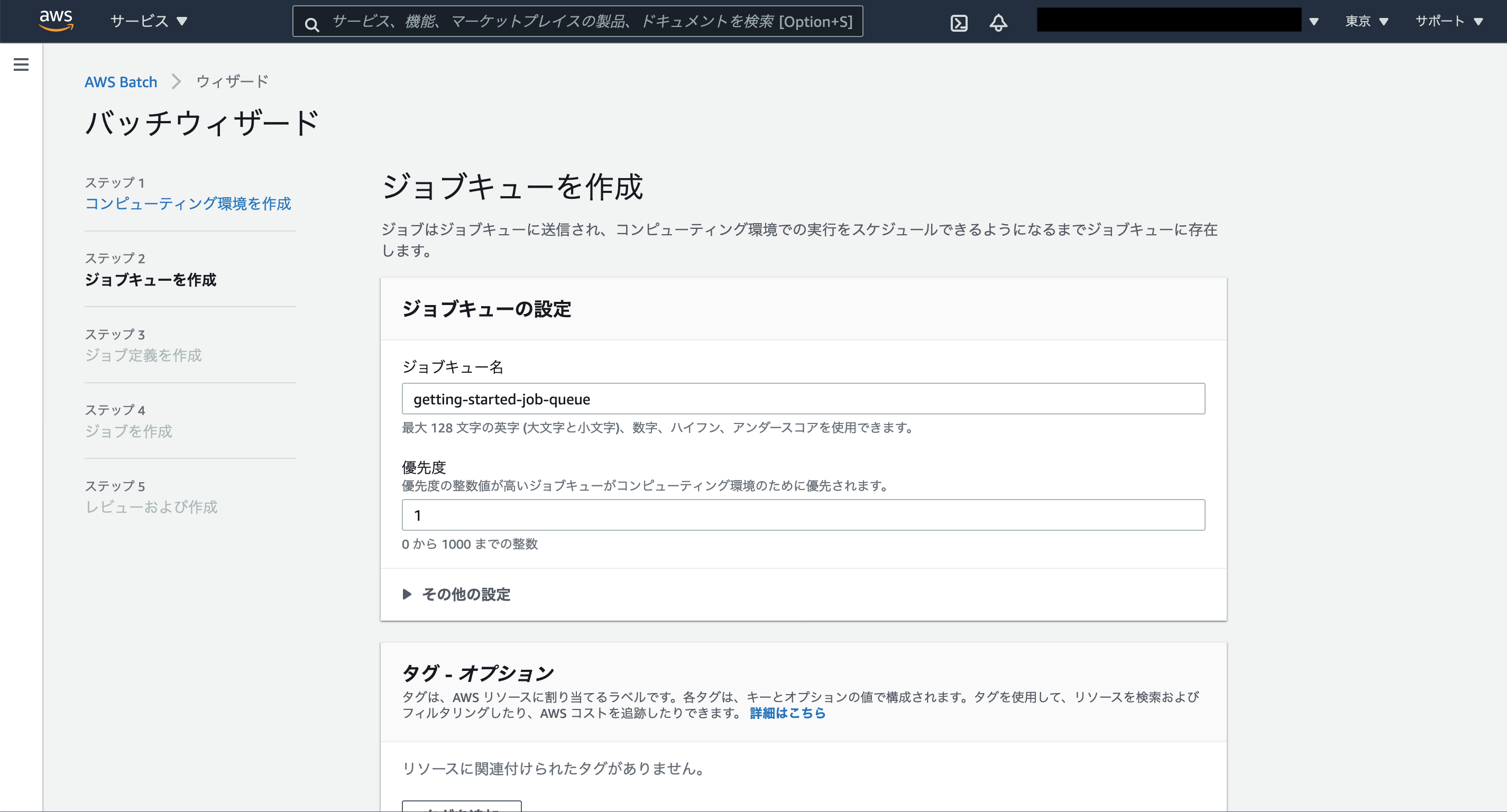Focus the 優先度 priority input field
Image resolution: width=1507 pixels, height=812 pixels.
[x=803, y=515]
